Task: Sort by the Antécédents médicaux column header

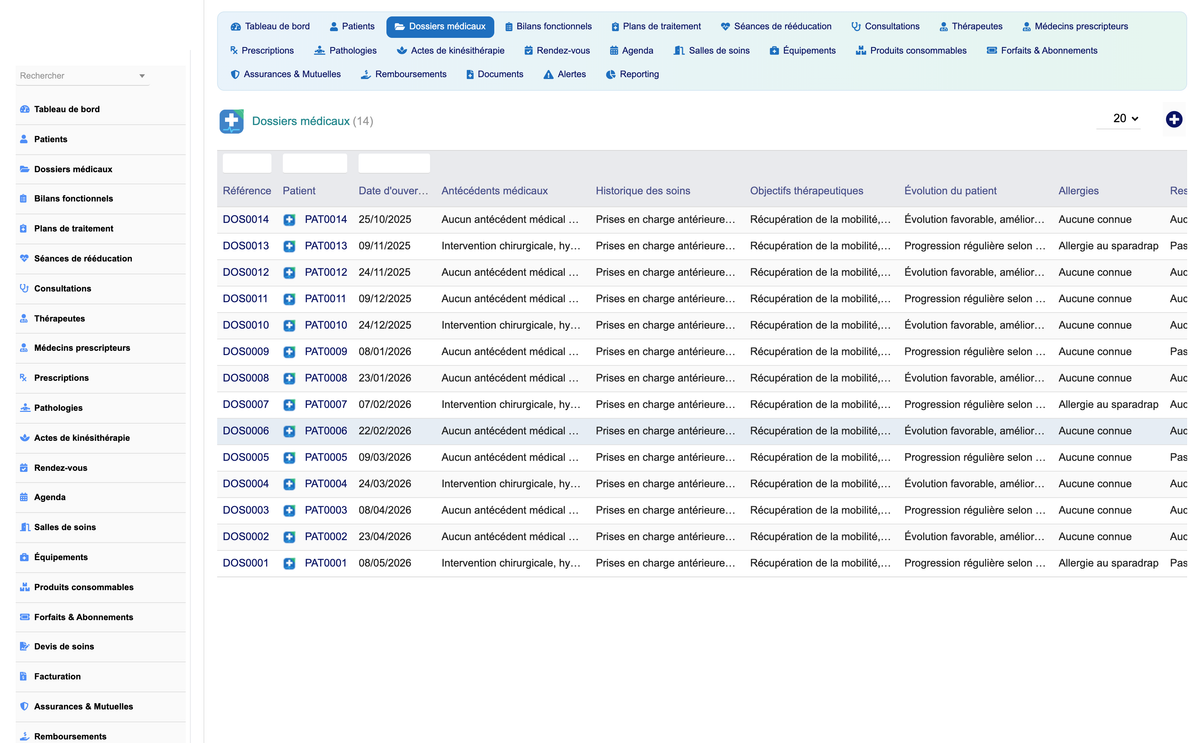Action: click(495, 191)
